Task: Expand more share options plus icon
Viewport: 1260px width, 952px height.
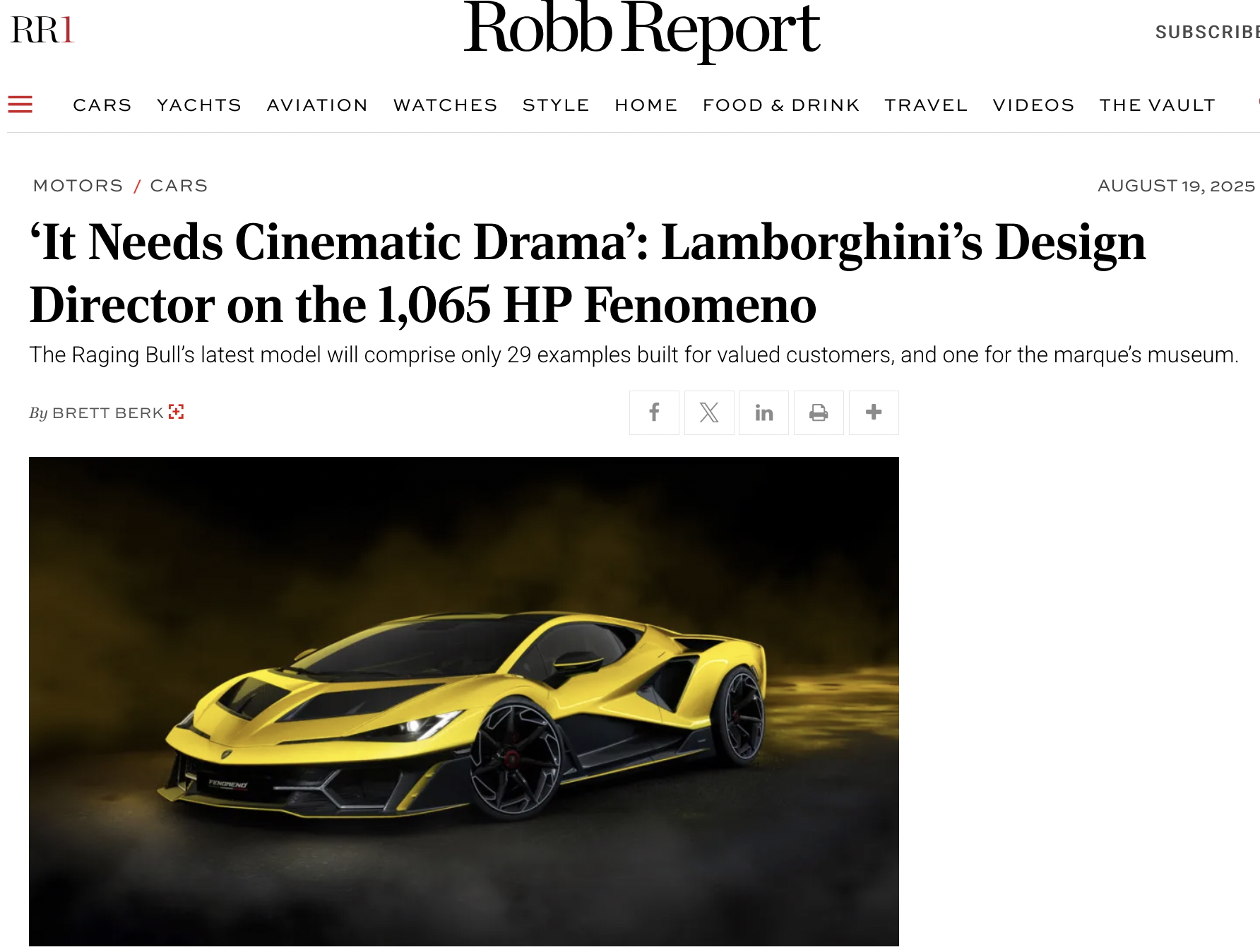Action: click(874, 412)
